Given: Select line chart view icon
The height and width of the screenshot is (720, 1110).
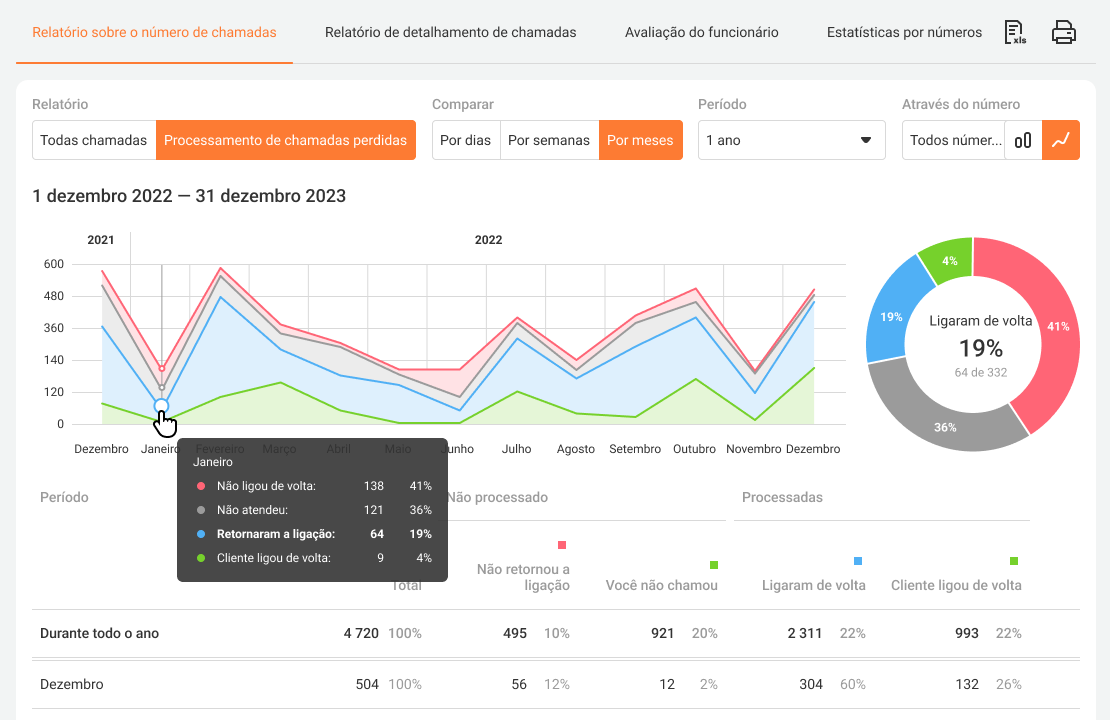Looking at the screenshot, I should pos(1061,140).
